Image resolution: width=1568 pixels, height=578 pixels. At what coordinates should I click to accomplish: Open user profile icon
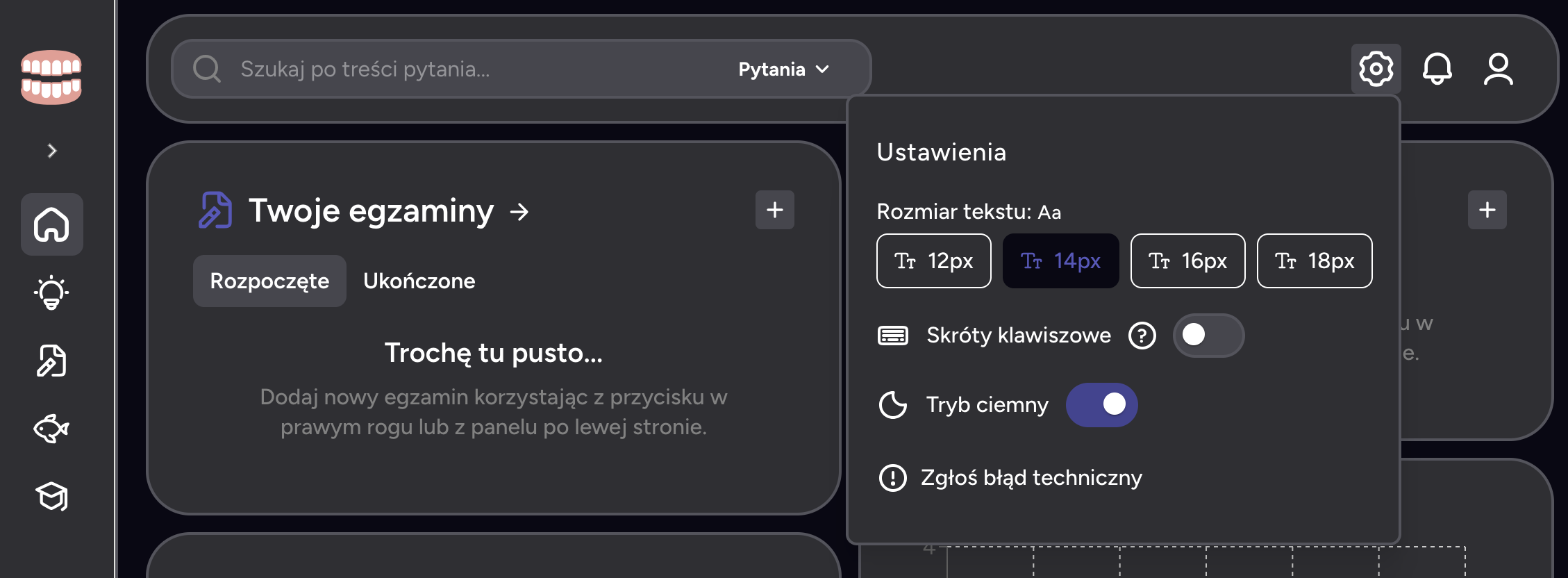tap(1498, 69)
